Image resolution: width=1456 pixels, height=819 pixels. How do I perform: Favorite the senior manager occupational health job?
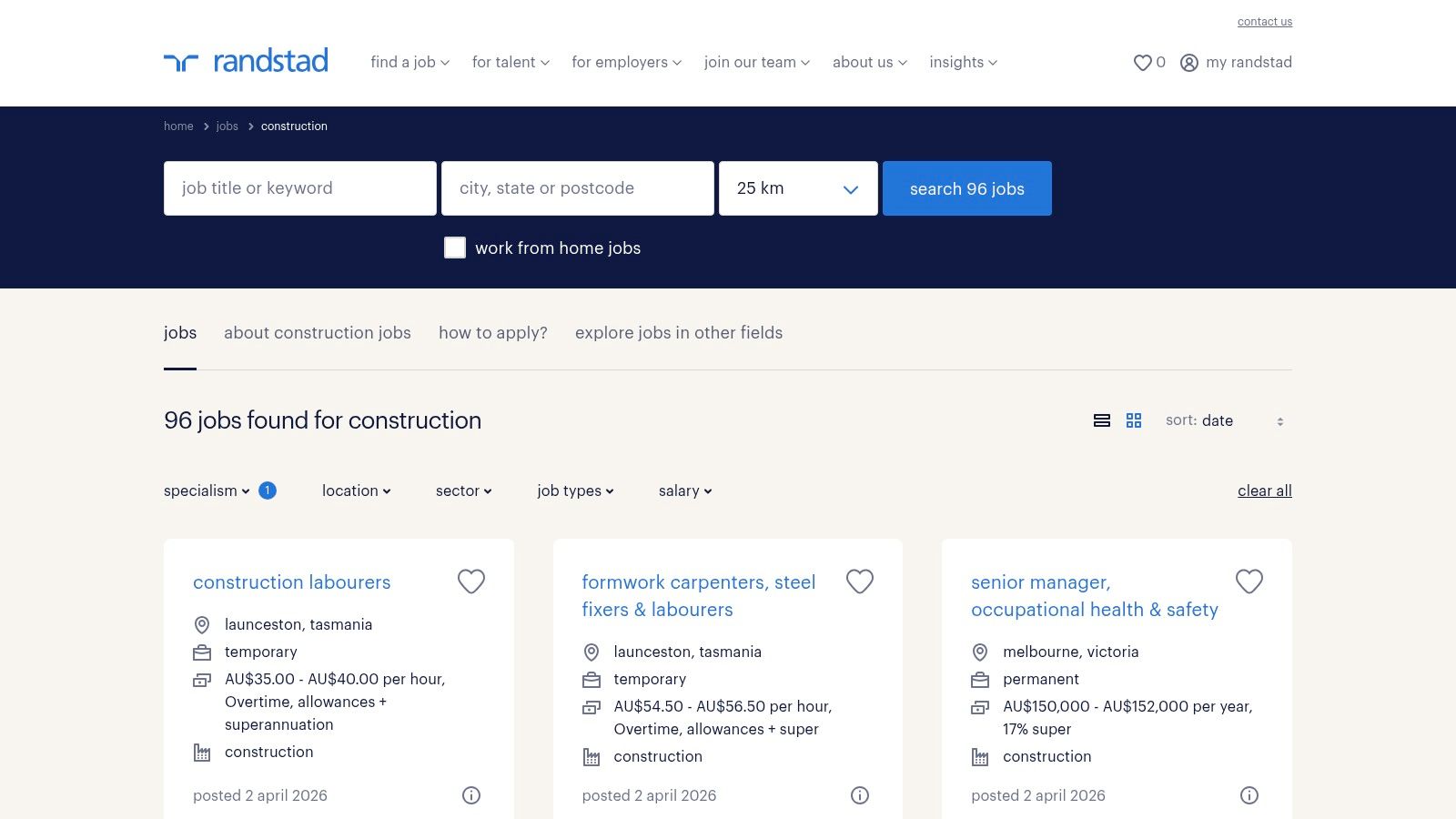click(1249, 581)
